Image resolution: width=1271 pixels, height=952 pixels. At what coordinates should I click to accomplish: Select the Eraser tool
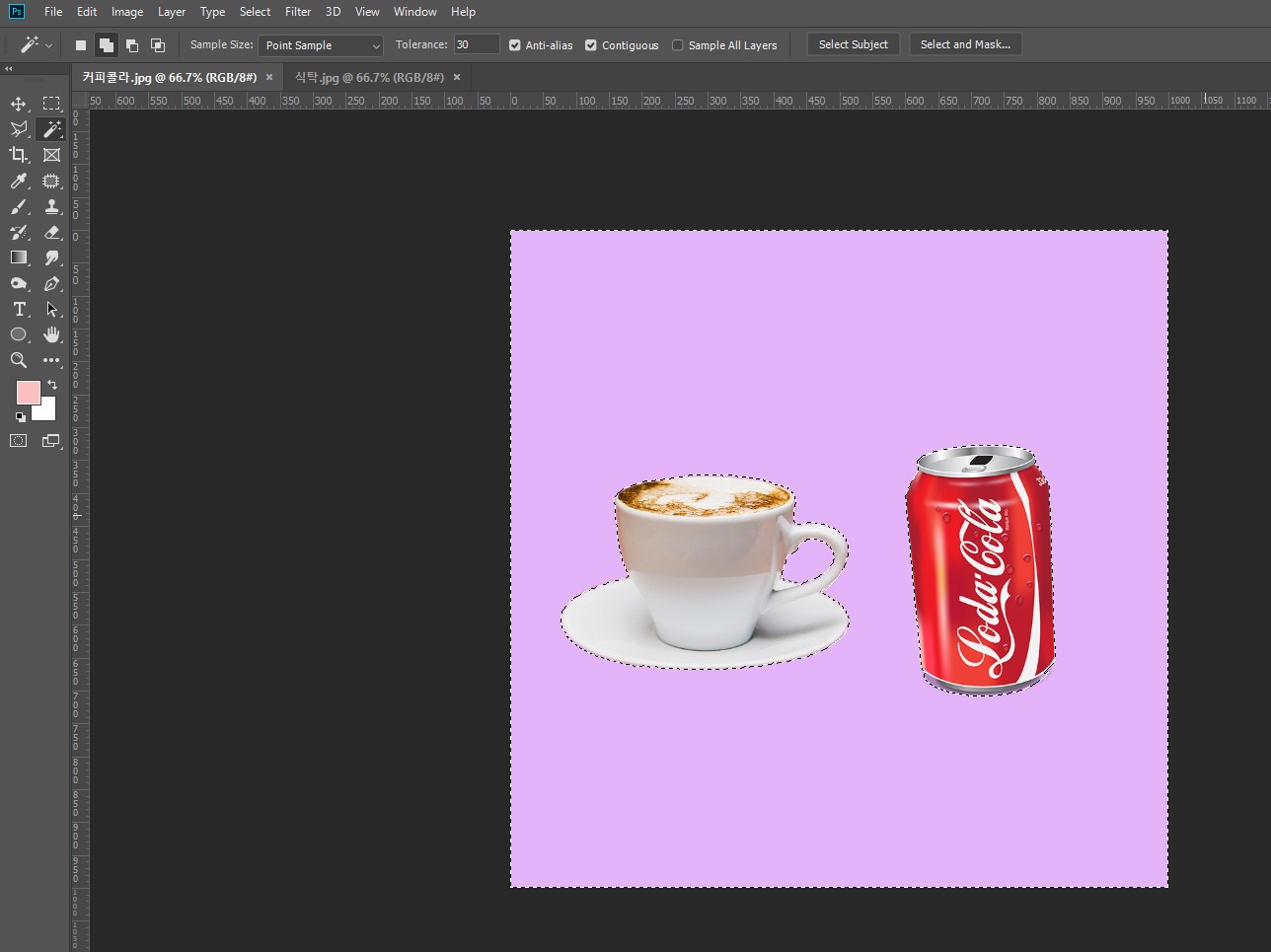pos(51,232)
